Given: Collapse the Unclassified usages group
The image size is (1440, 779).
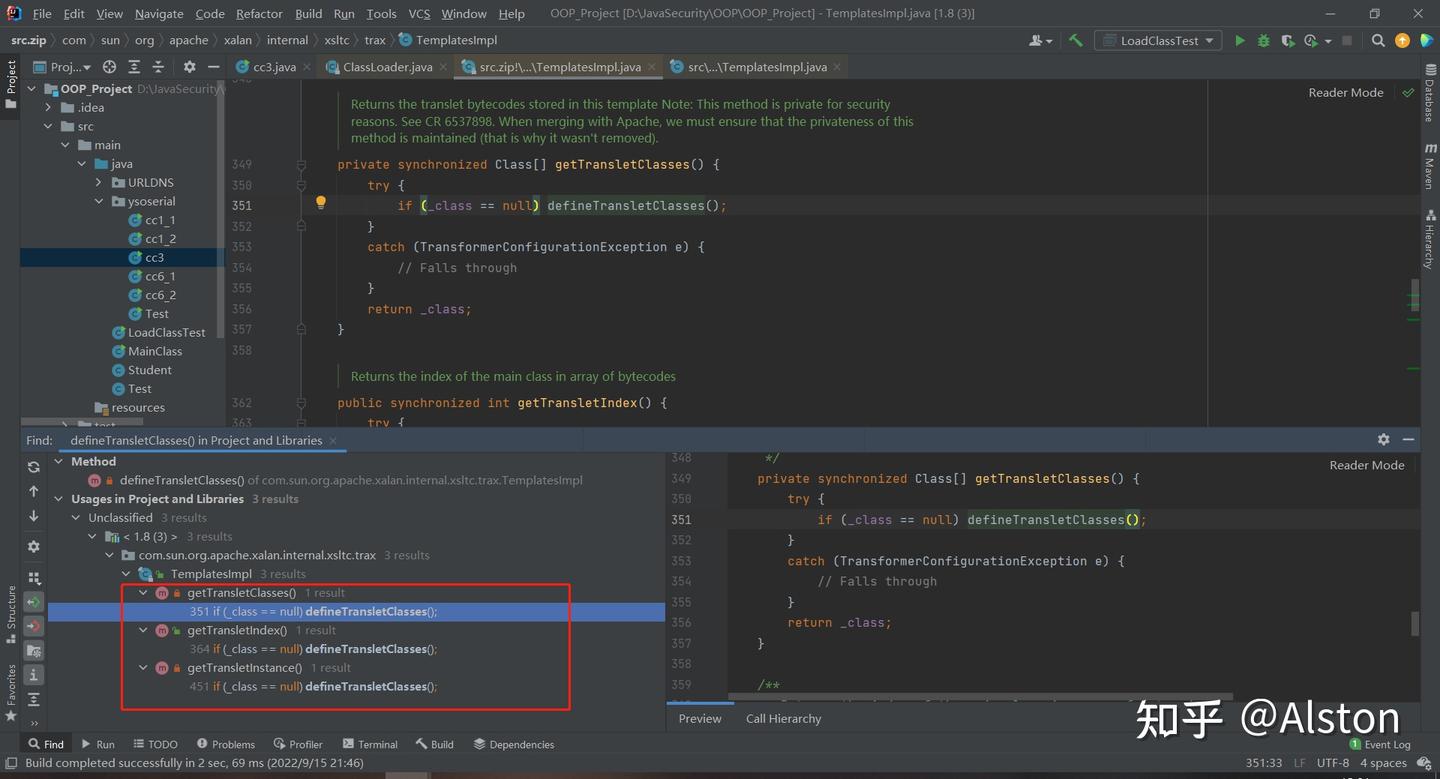Looking at the screenshot, I should pos(77,518).
